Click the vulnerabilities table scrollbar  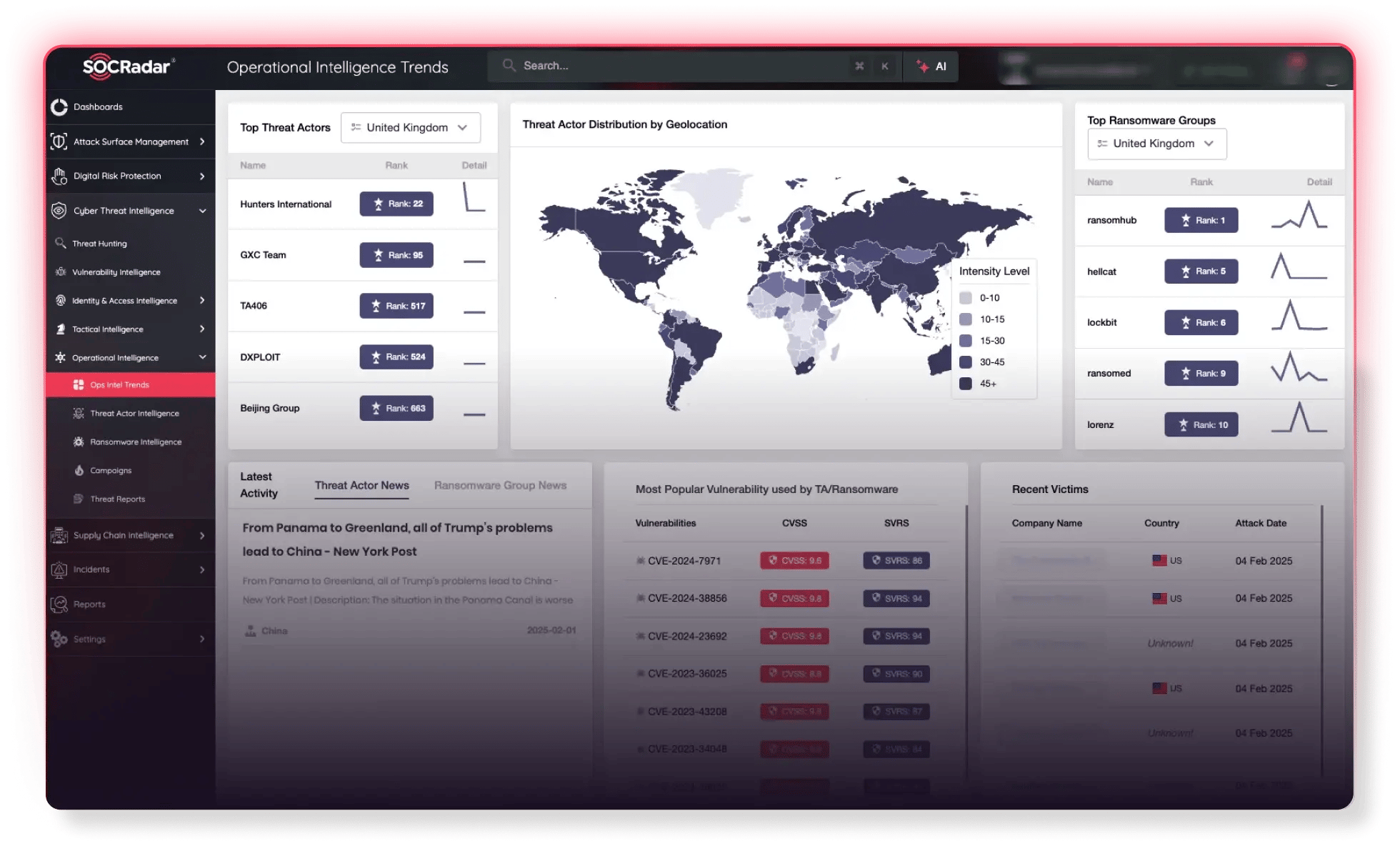tap(966, 641)
